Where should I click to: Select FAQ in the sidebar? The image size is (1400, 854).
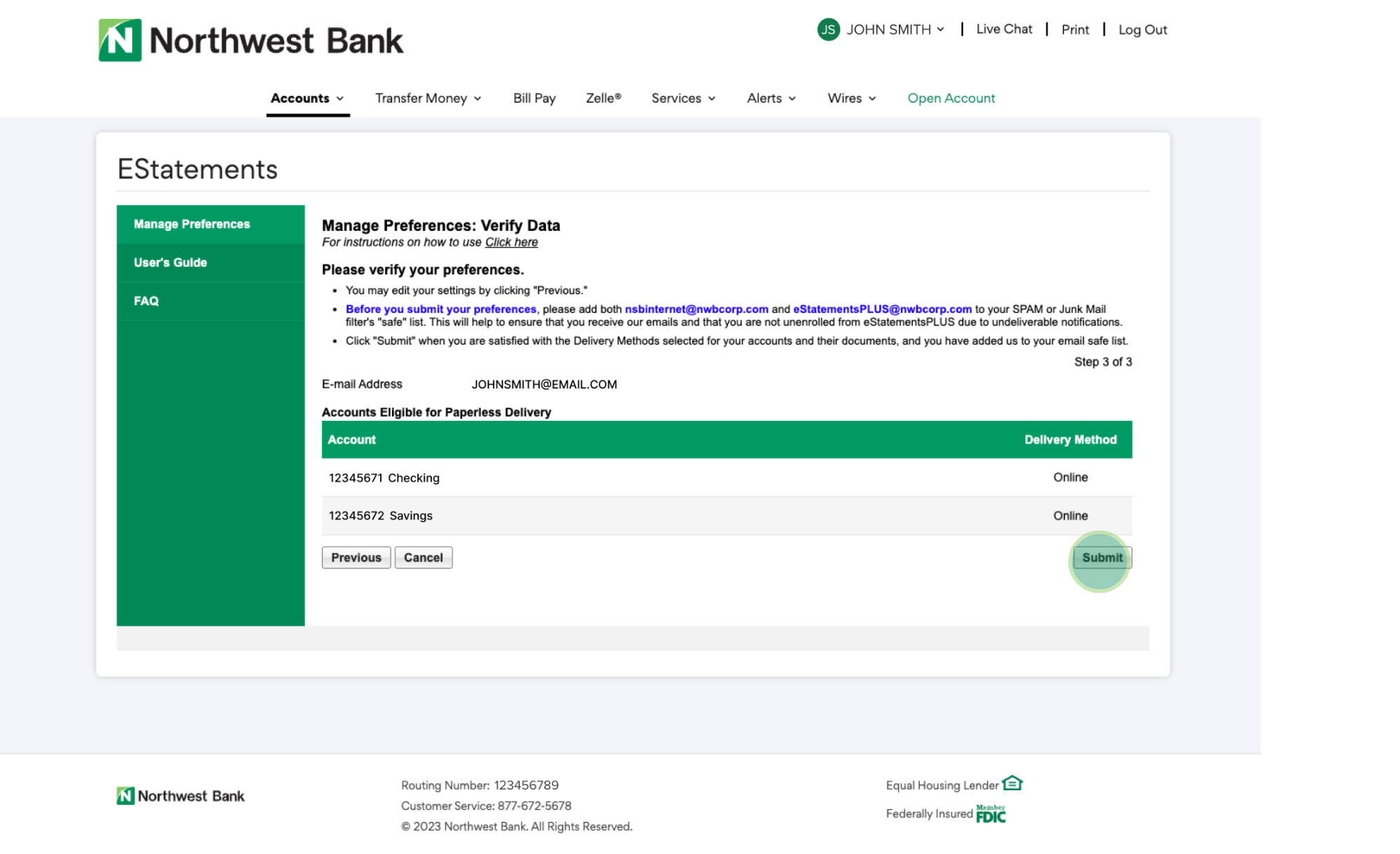146,301
